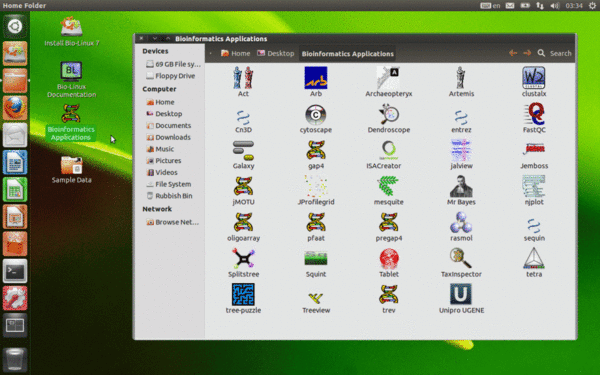Open Desktop in the sidebar
The width and height of the screenshot is (600, 375).
pyautogui.click(x=164, y=114)
